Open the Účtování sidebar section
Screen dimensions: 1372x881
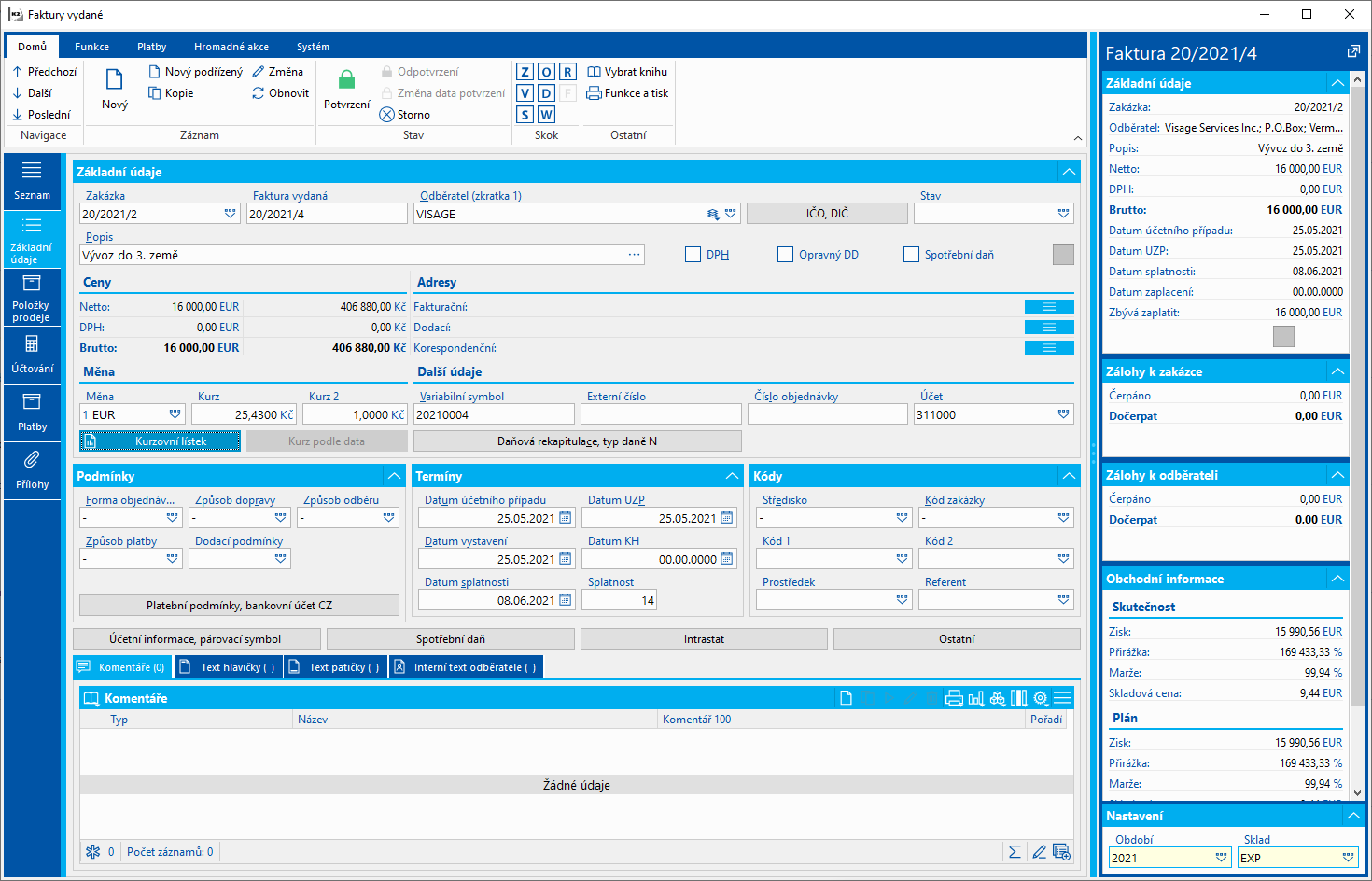(x=32, y=355)
